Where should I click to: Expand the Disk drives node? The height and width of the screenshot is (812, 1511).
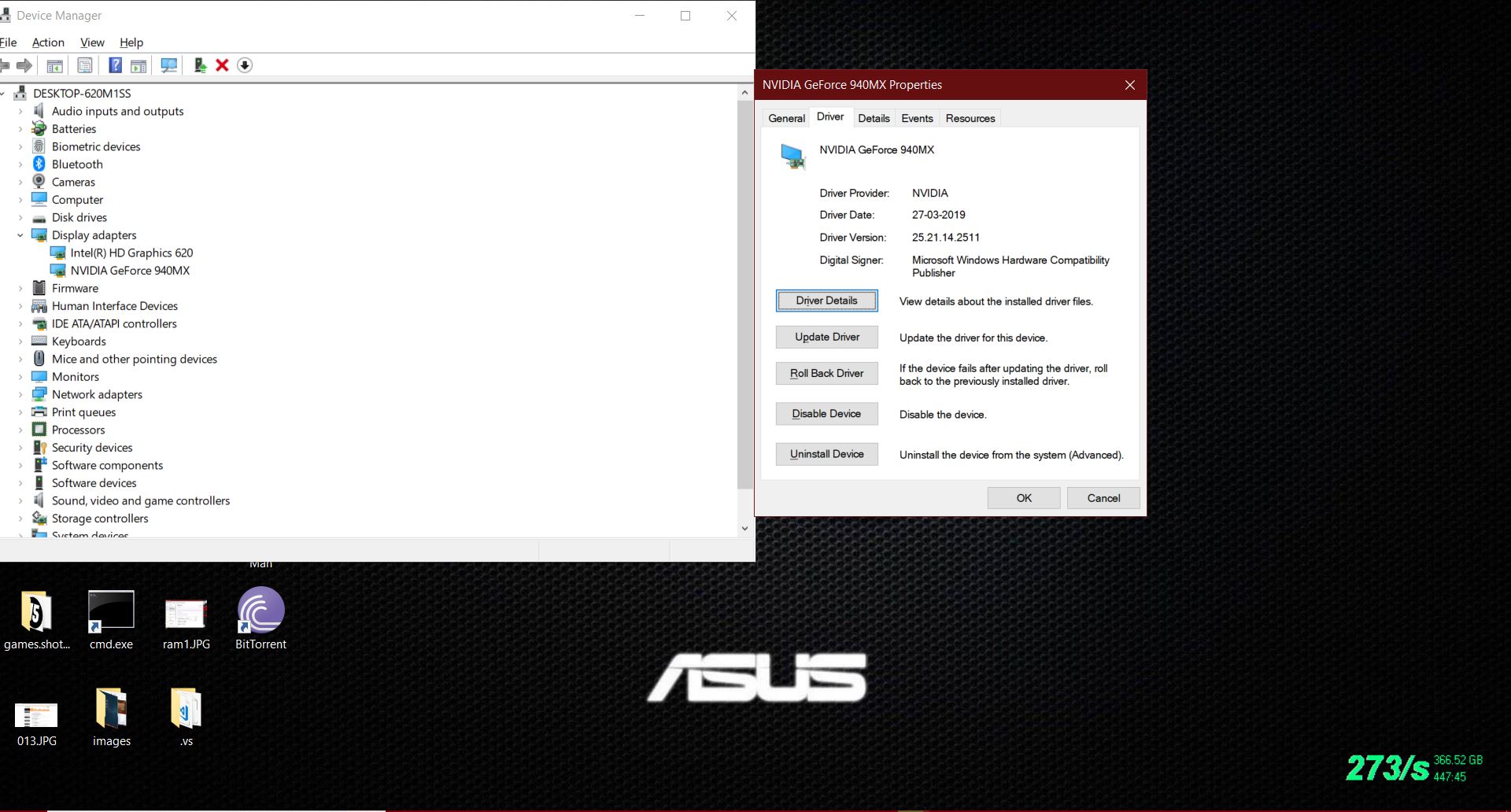coord(20,217)
